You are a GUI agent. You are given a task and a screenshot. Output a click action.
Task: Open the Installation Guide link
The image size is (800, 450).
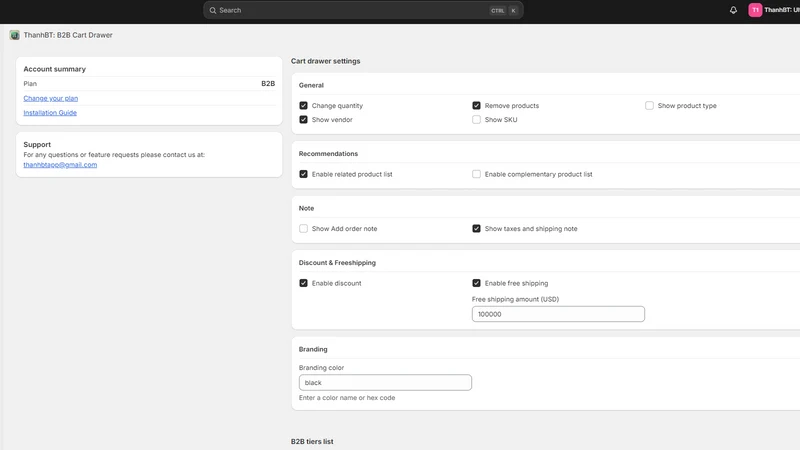click(x=50, y=113)
